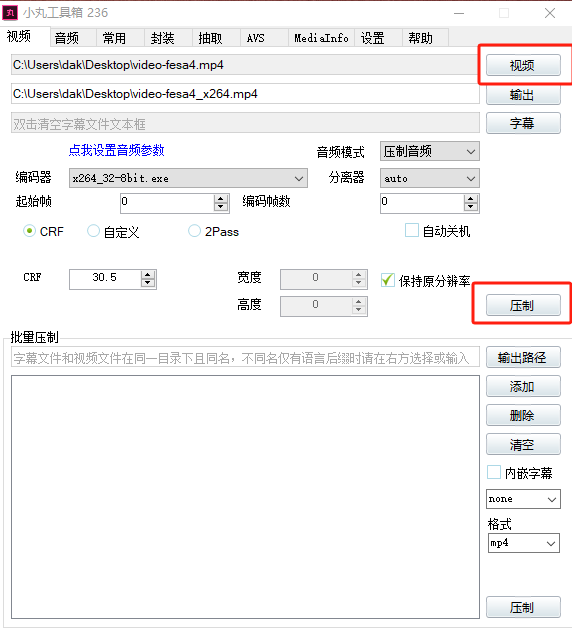Enable the 自动关机 checkbox
Image resolution: width=572 pixels, height=629 pixels.
click(412, 231)
